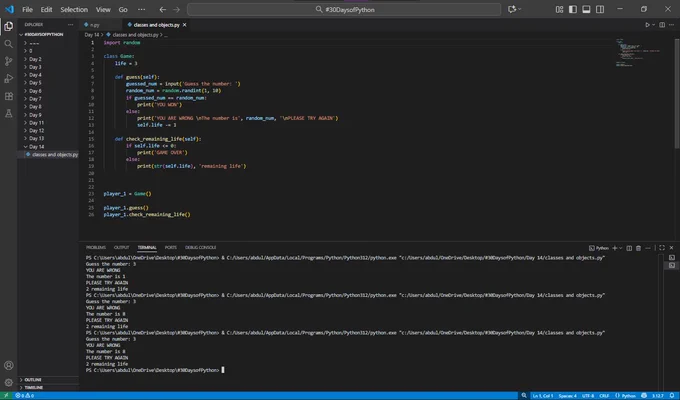Open the Extensions view
Viewport: 680px width, 400px height.
point(8,96)
